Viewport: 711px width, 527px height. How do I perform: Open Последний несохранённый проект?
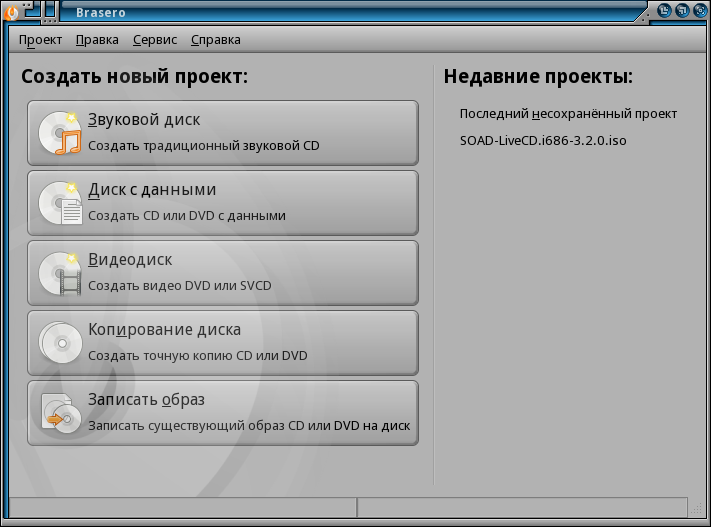568,113
